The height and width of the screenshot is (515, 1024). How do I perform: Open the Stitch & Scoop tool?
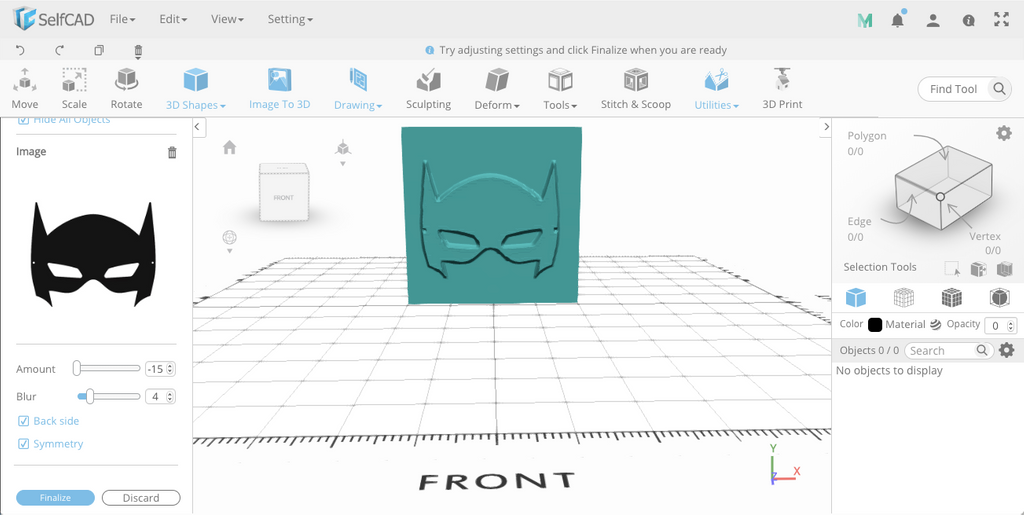point(635,89)
